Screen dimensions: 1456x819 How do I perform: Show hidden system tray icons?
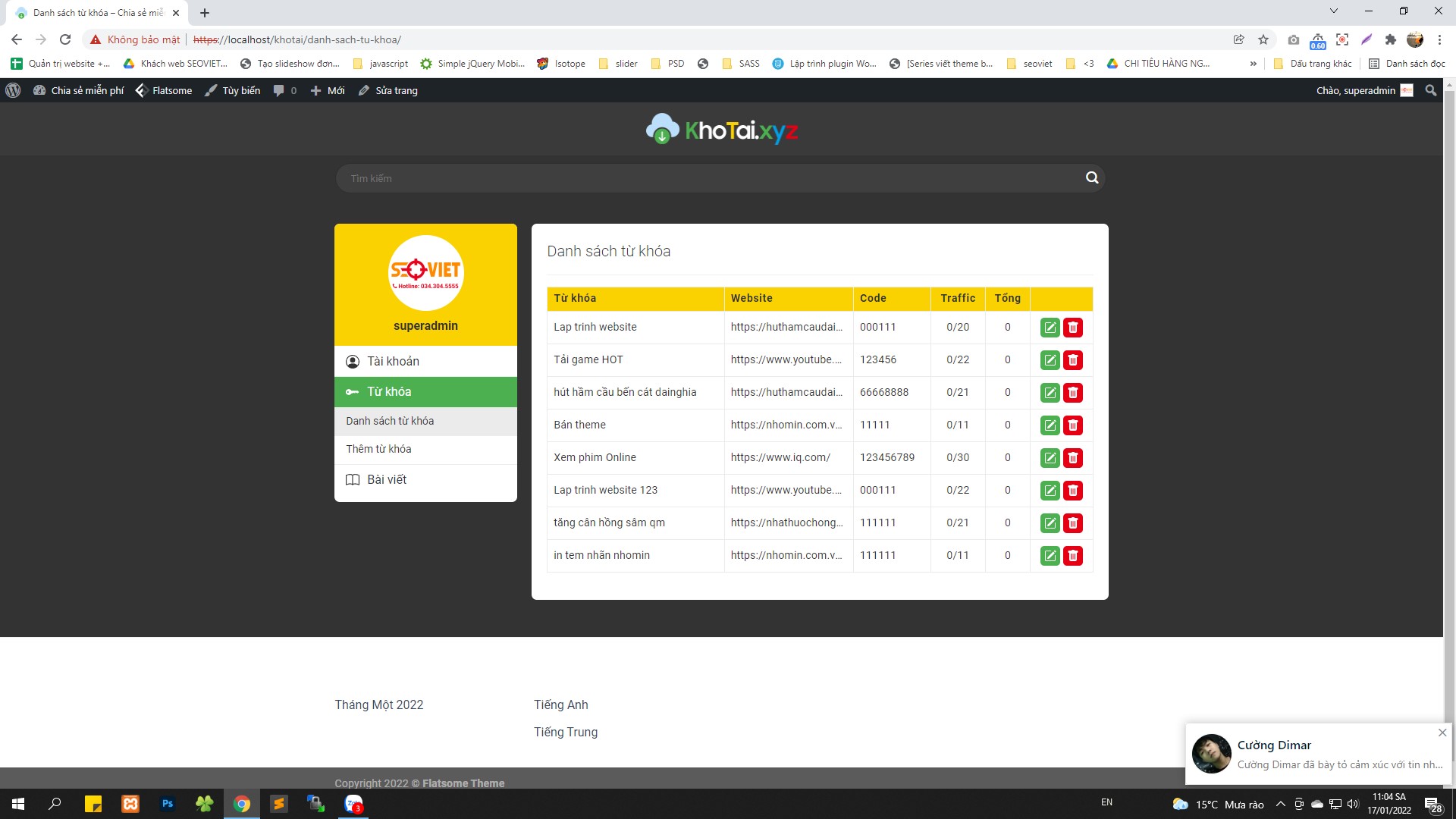[x=1280, y=804]
